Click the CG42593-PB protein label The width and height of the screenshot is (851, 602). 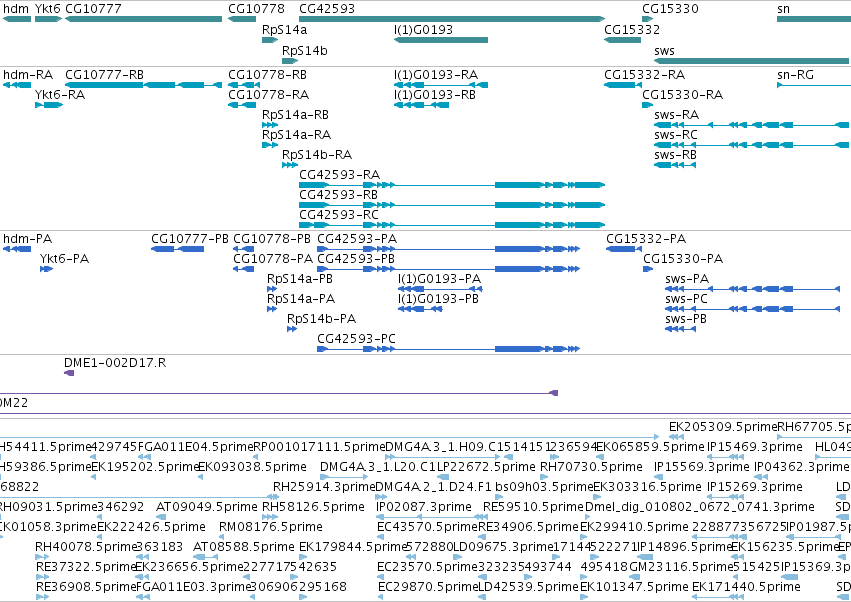click(x=356, y=259)
